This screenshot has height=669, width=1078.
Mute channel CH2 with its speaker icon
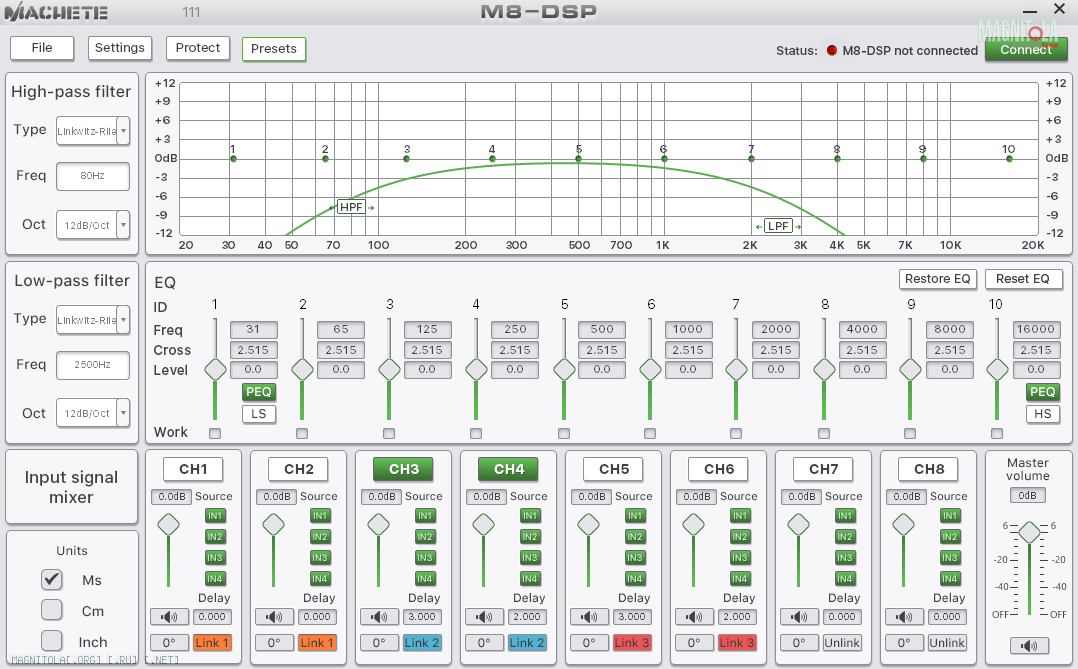pyautogui.click(x=274, y=617)
